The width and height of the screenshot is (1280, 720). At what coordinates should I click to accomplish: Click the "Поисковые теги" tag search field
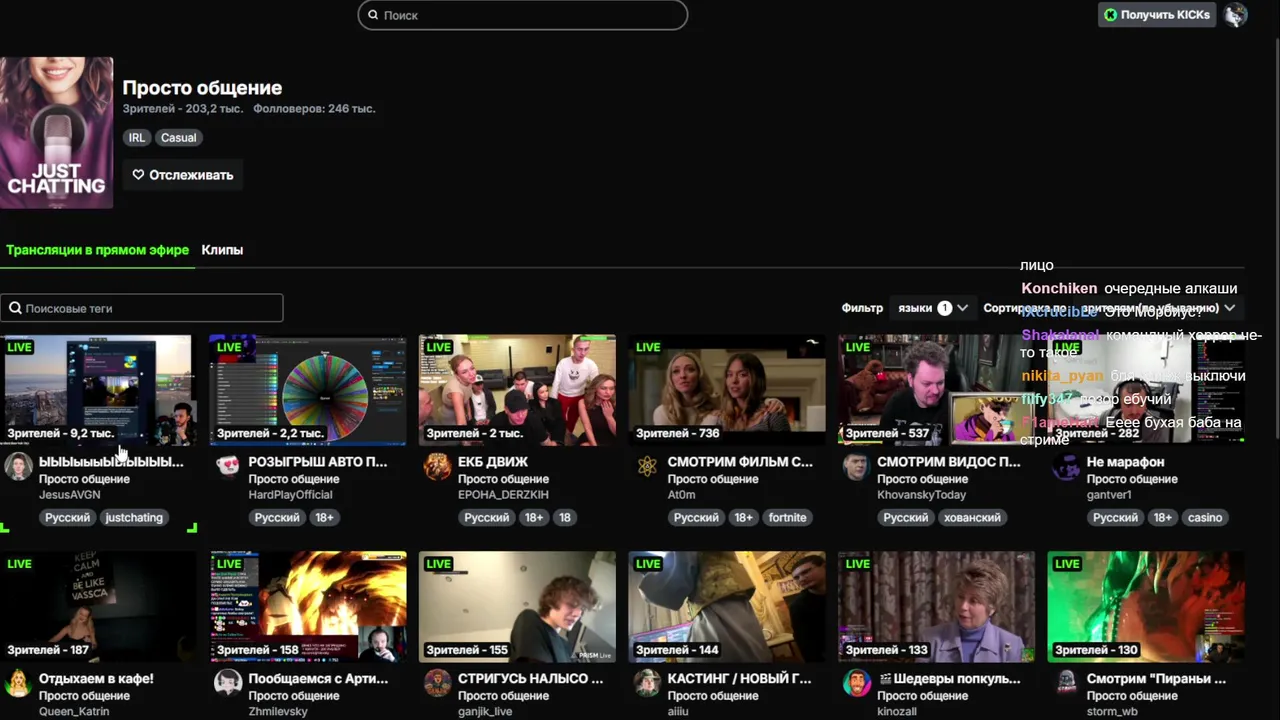click(142, 308)
